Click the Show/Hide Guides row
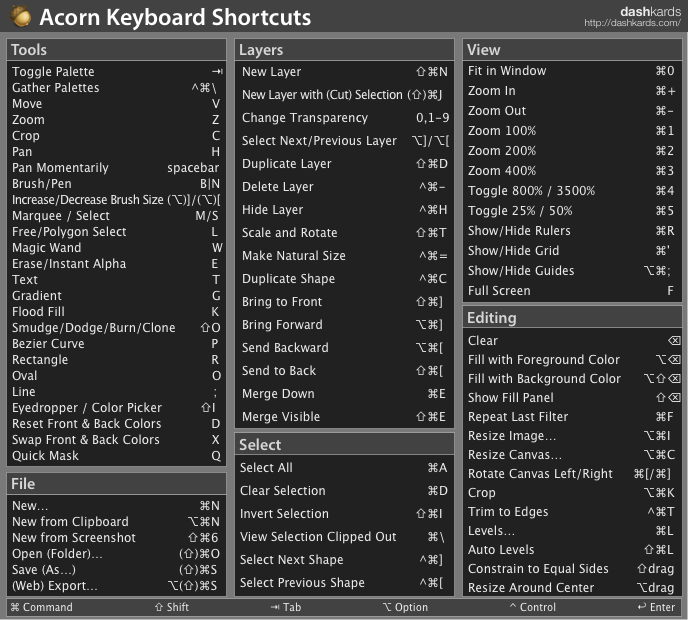Image resolution: width=688 pixels, height=620 pixels. tap(572, 271)
